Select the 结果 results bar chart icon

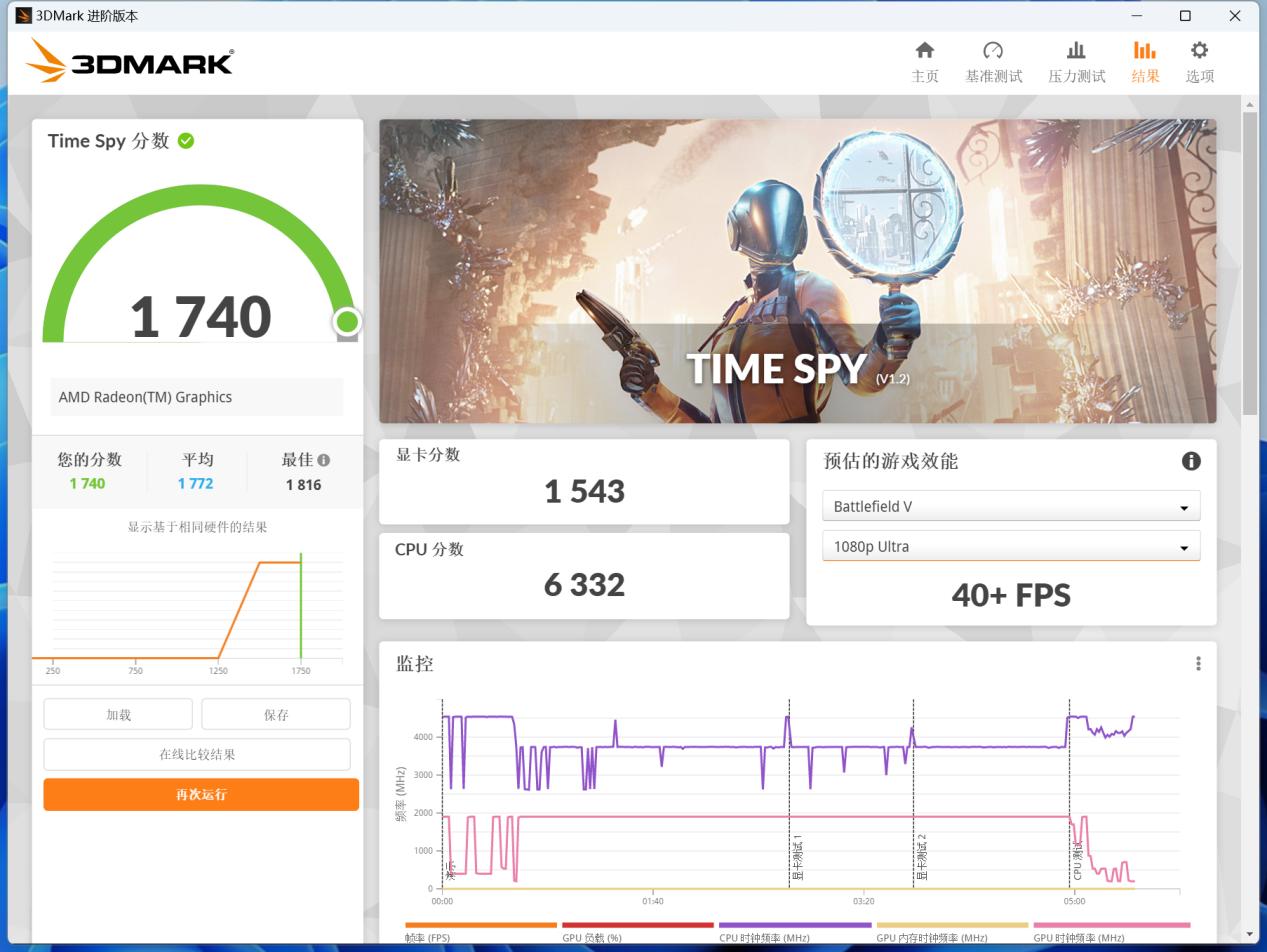(1145, 50)
